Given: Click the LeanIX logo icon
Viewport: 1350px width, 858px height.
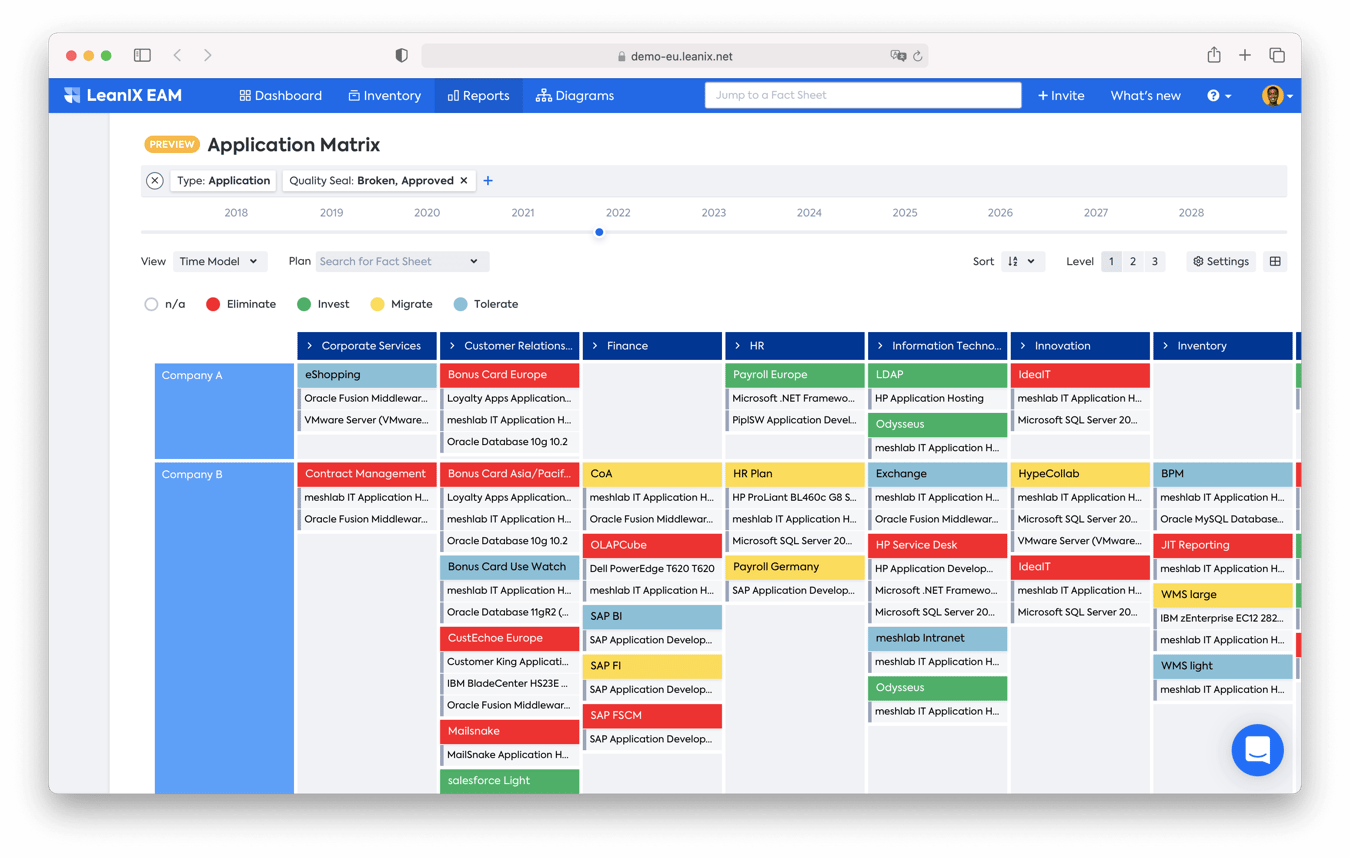Looking at the screenshot, I should coord(71,94).
